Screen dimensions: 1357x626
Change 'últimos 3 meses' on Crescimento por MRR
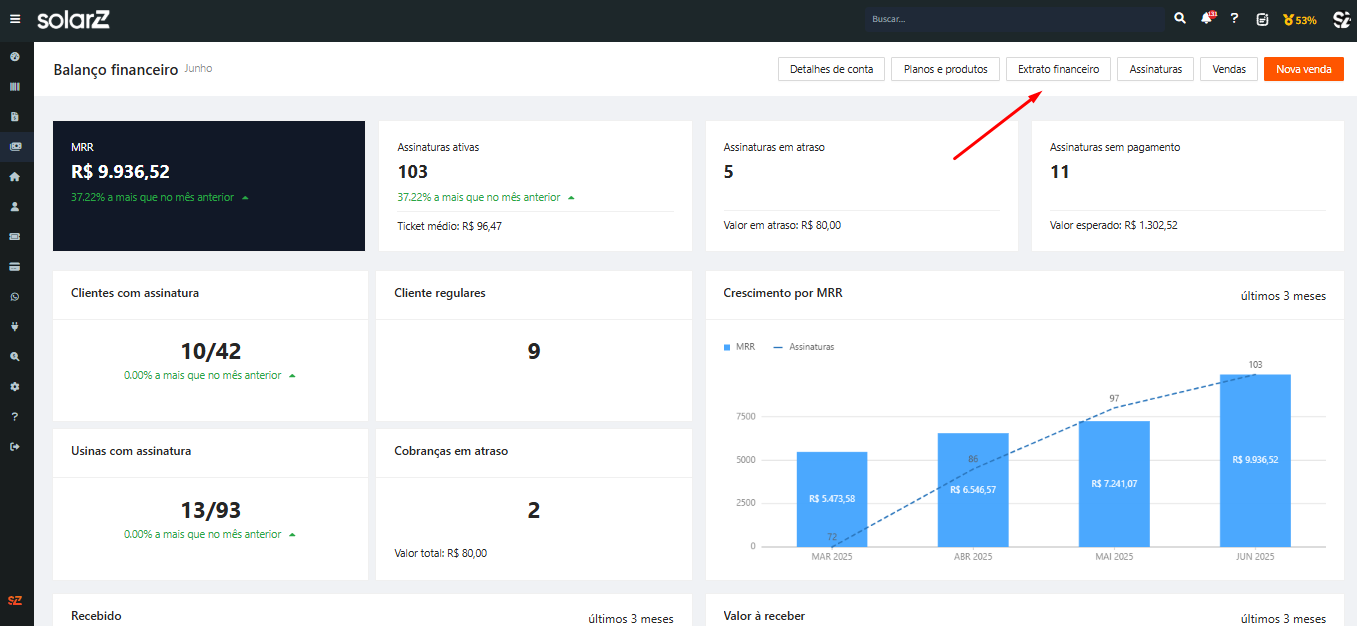[x=1283, y=296]
